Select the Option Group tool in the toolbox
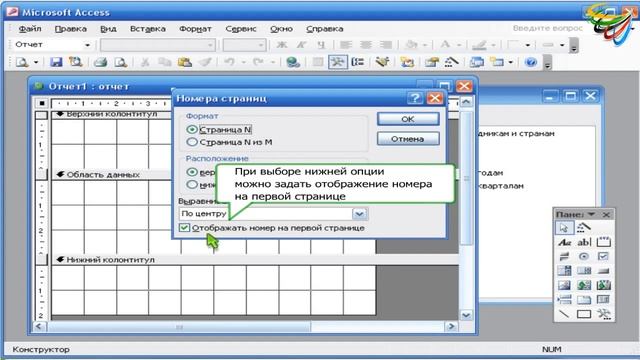 [604, 242]
